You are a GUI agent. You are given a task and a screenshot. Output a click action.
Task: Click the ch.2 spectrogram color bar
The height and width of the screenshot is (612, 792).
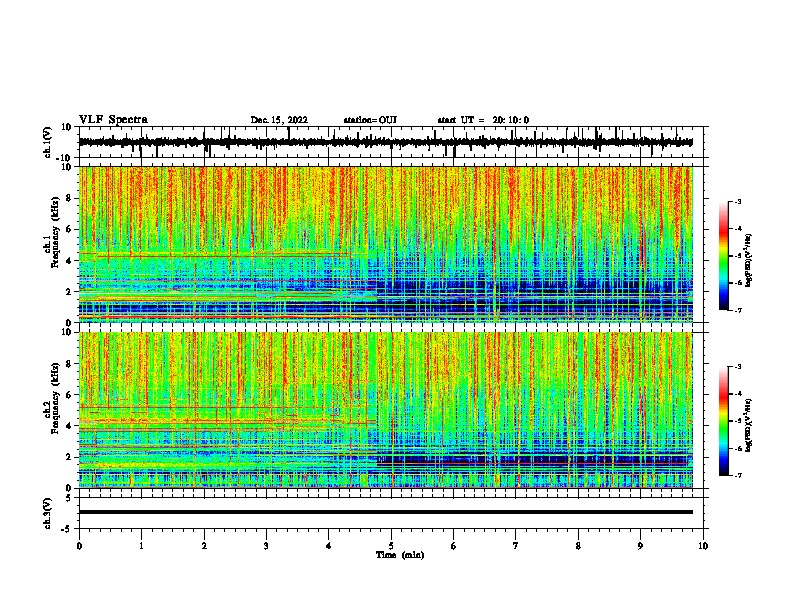point(724,421)
